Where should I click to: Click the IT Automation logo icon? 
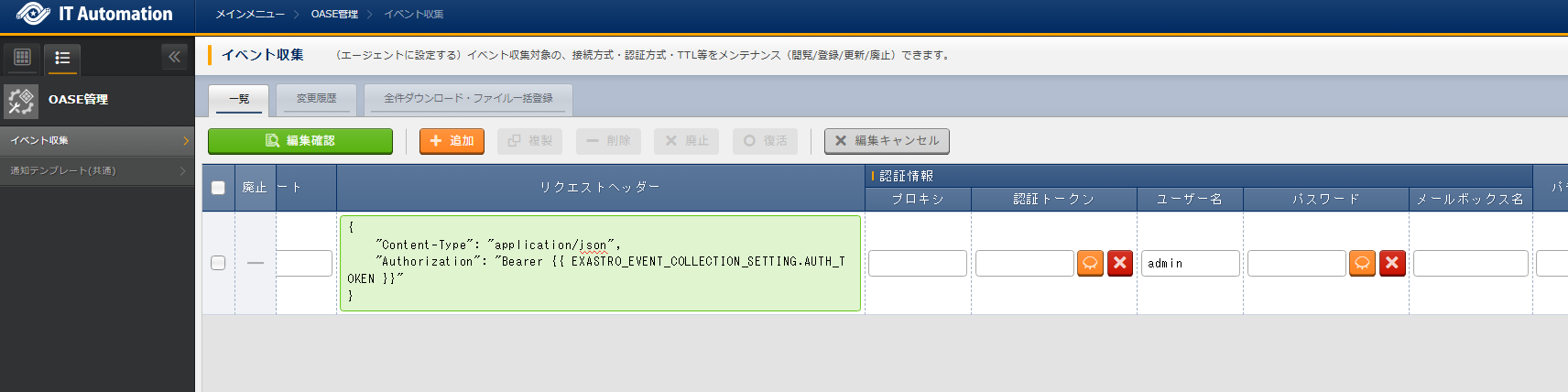click(33, 14)
